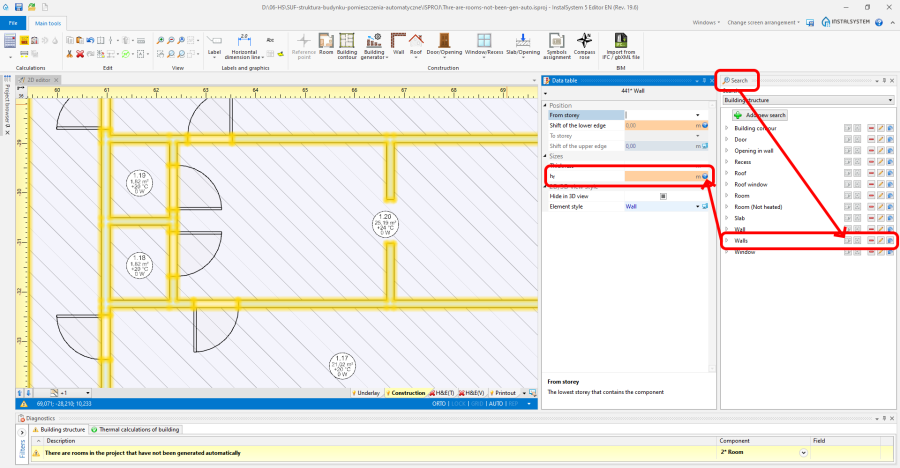Open the Door/Opening tool
The image size is (900, 468).
coord(444,45)
